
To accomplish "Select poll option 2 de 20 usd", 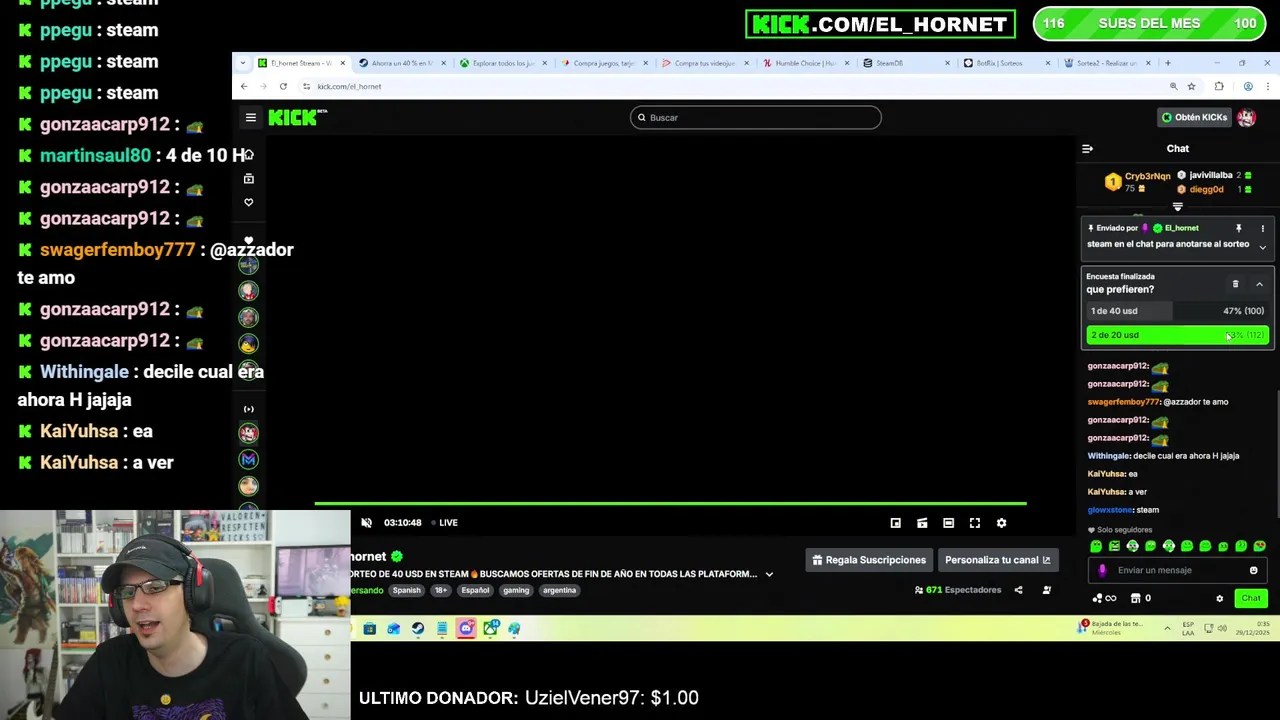I will tap(1177, 335).
